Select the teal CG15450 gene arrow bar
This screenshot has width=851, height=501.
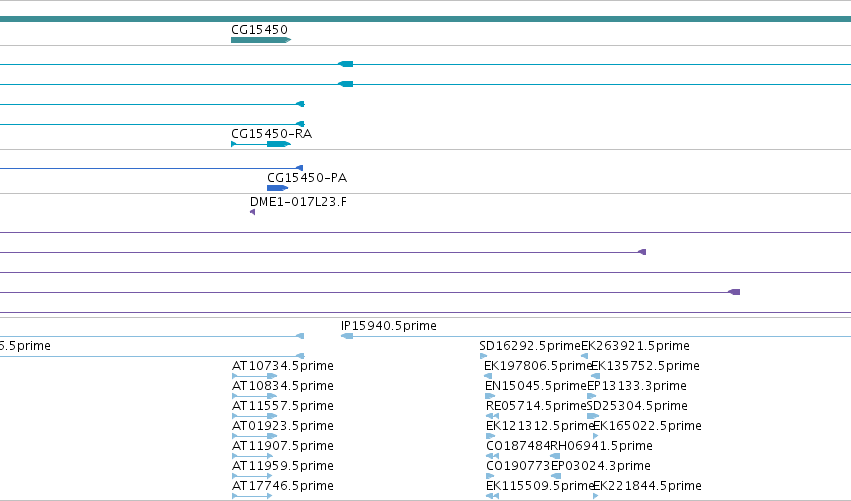point(261,40)
